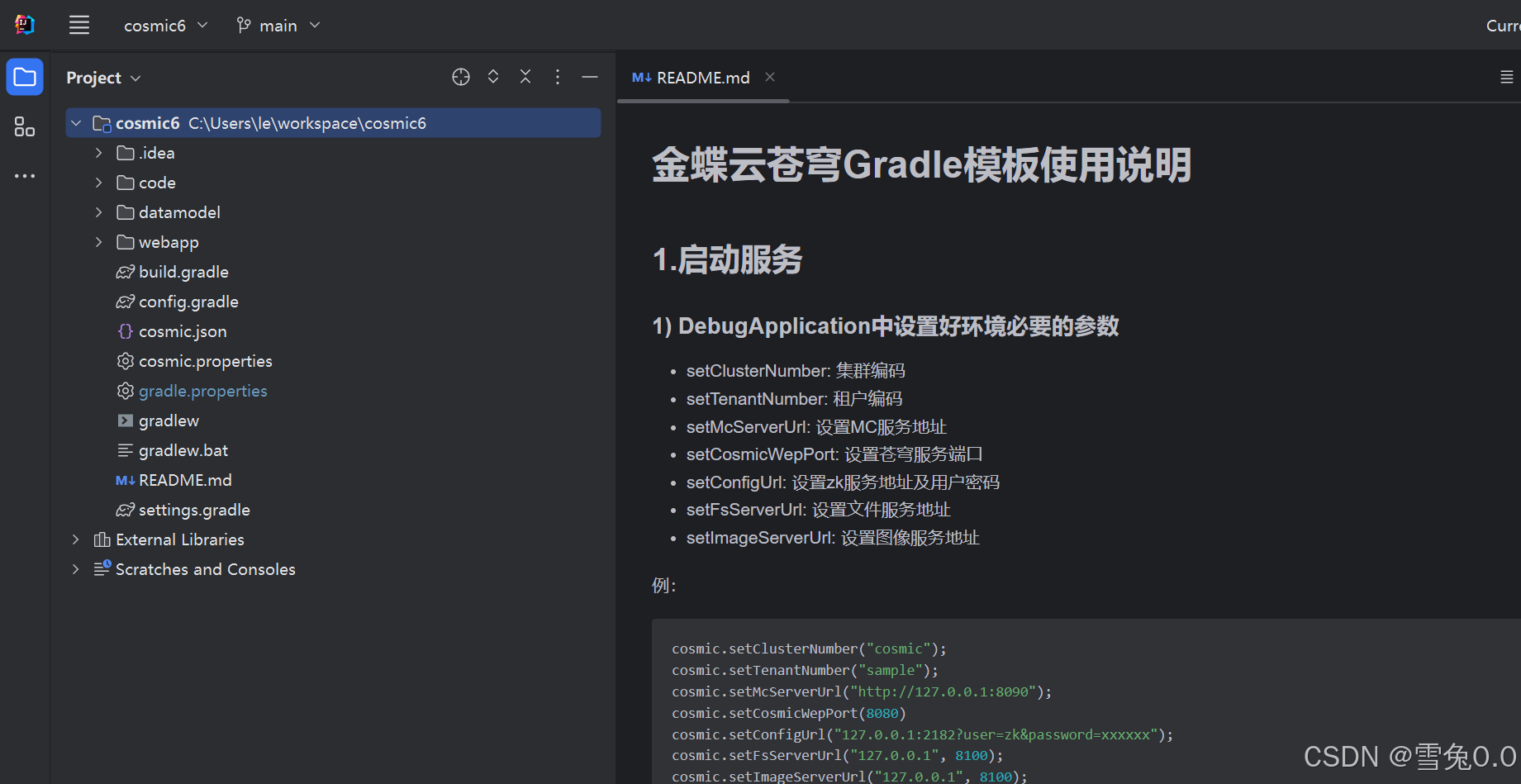The image size is (1521, 784).
Task: Open the main hamburger menu
Action: click(79, 25)
